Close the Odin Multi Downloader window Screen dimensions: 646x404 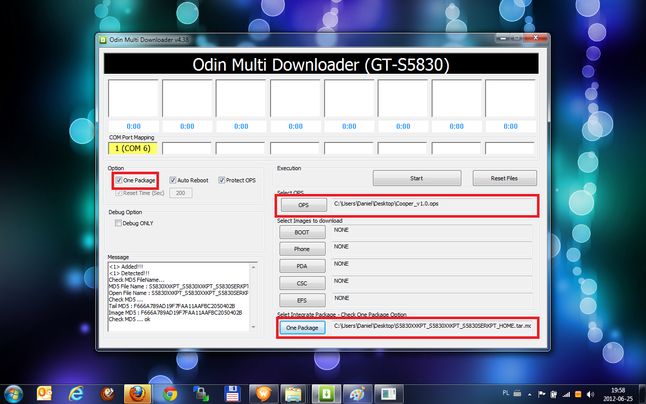tap(536, 38)
